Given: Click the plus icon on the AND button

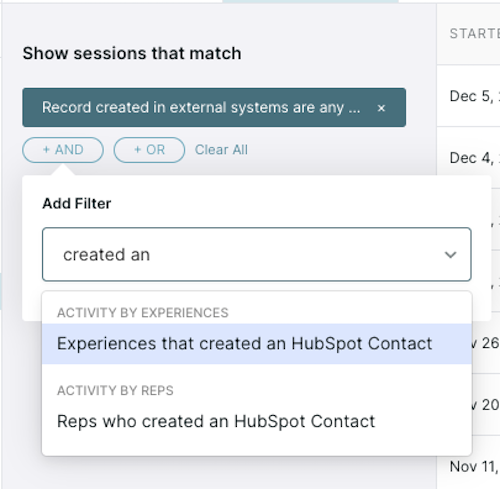Looking at the screenshot, I should [46, 150].
